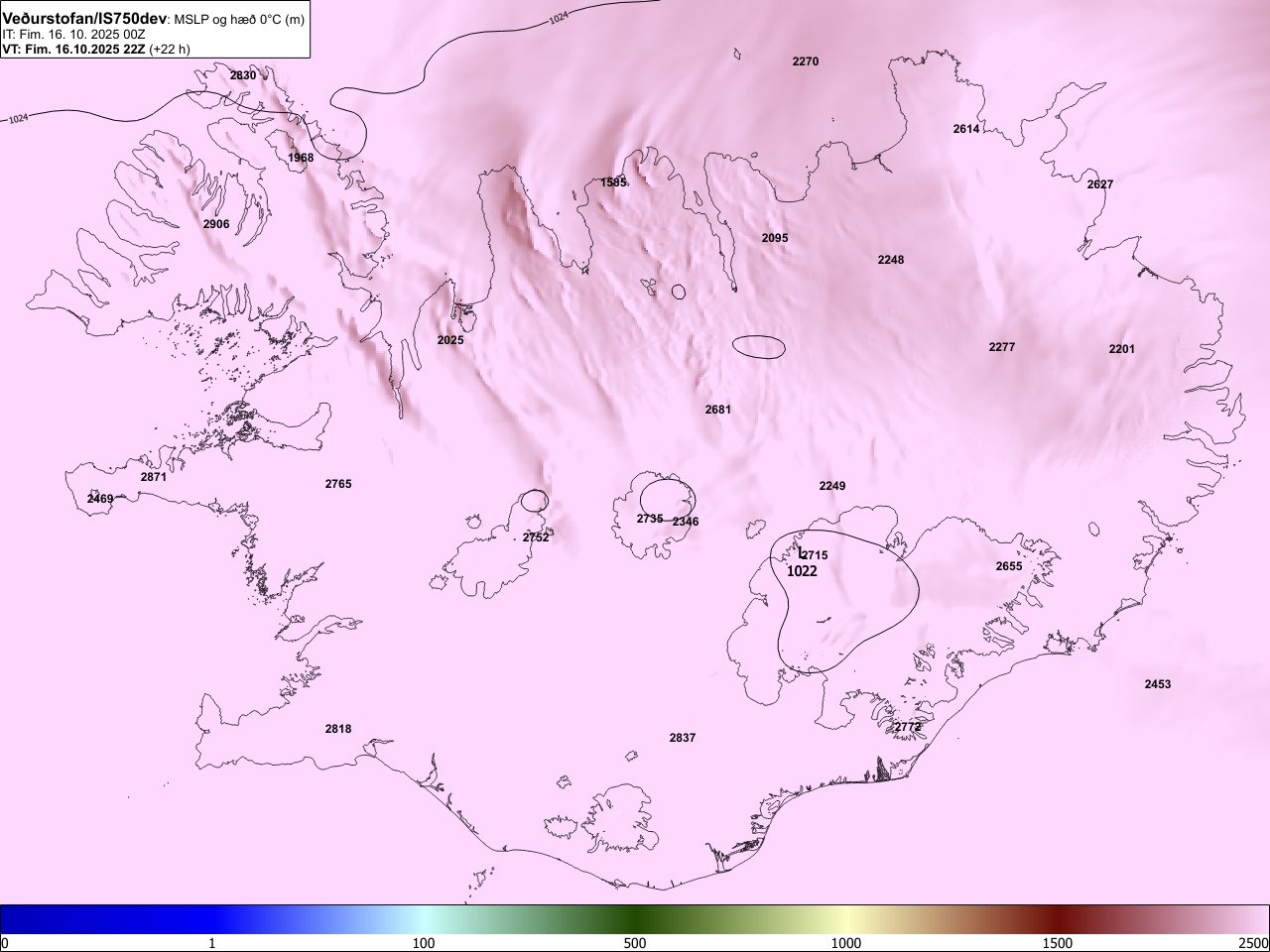Click the low pressure label 1022

tap(802, 571)
